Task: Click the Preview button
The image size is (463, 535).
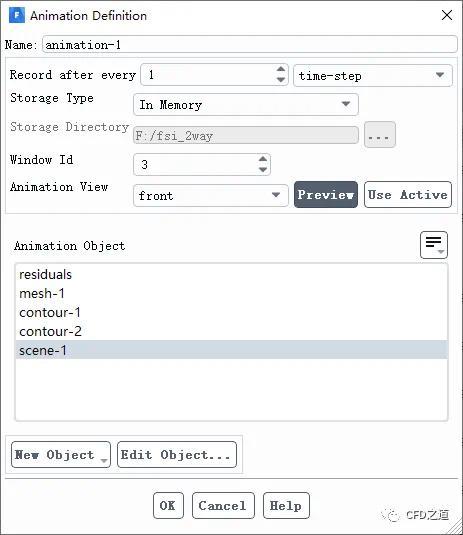Action: point(326,194)
